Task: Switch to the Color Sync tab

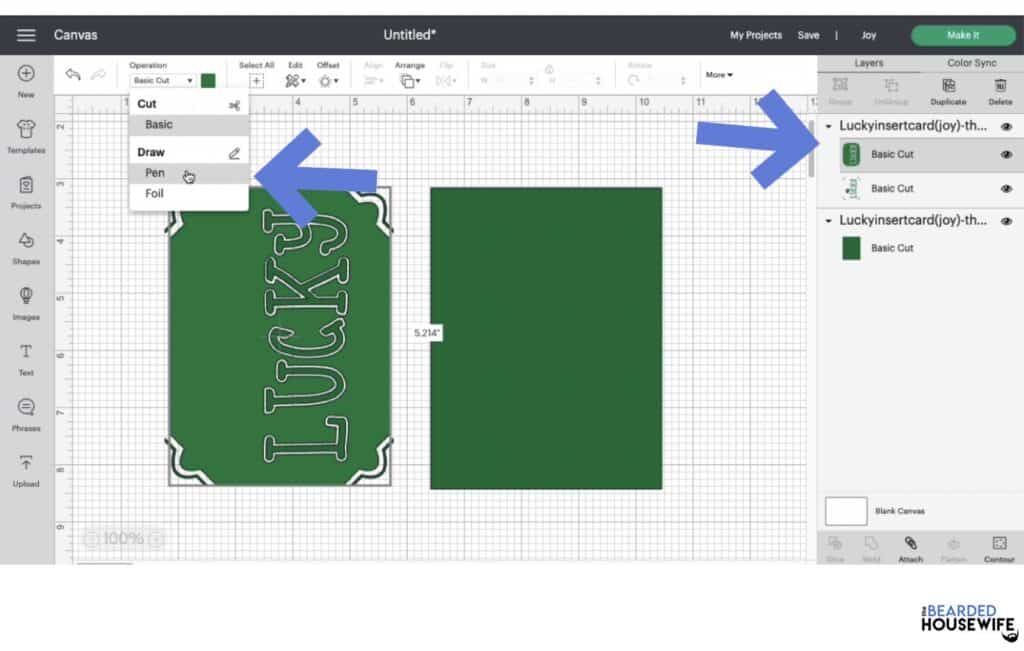Action: 971,63
